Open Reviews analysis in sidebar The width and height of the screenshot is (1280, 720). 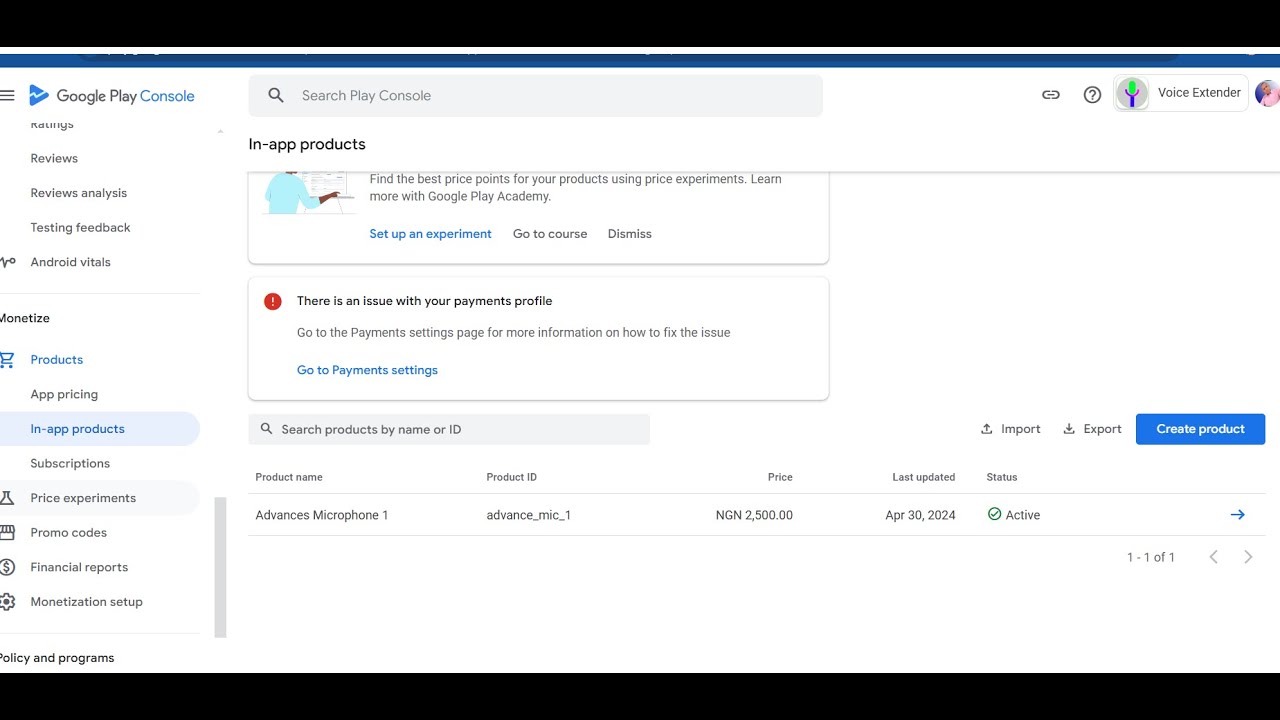(x=79, y=193)
